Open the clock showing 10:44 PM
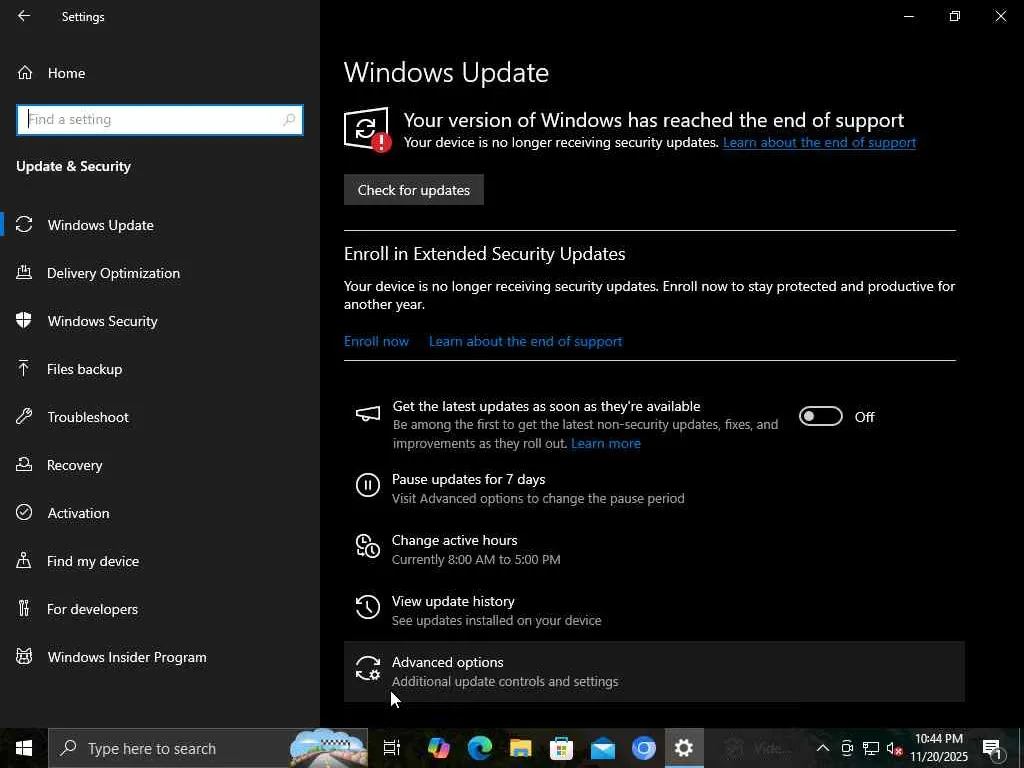Screen dimensions: 1024x768 939,748
